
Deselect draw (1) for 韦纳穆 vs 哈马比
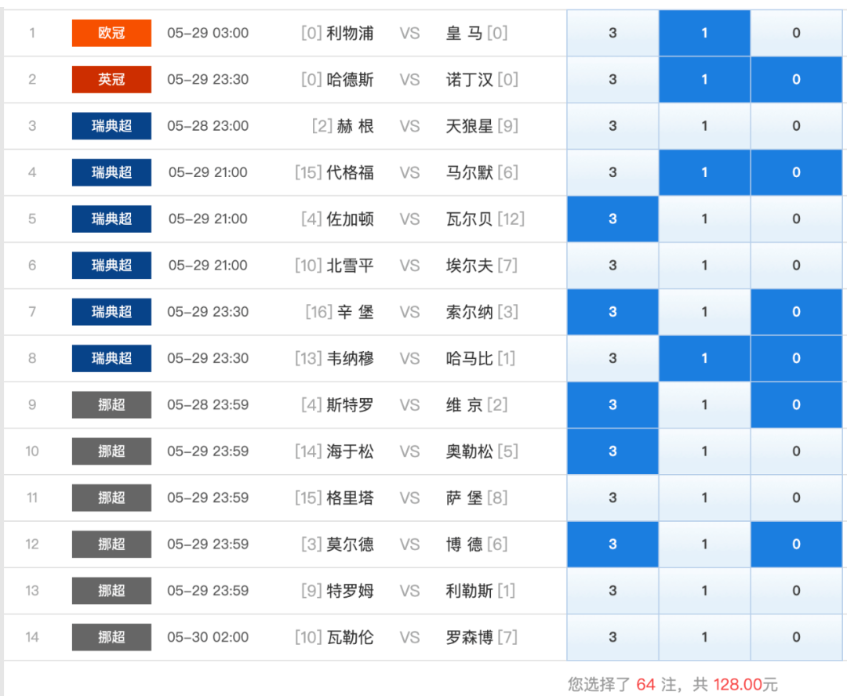tap(704, 358)
